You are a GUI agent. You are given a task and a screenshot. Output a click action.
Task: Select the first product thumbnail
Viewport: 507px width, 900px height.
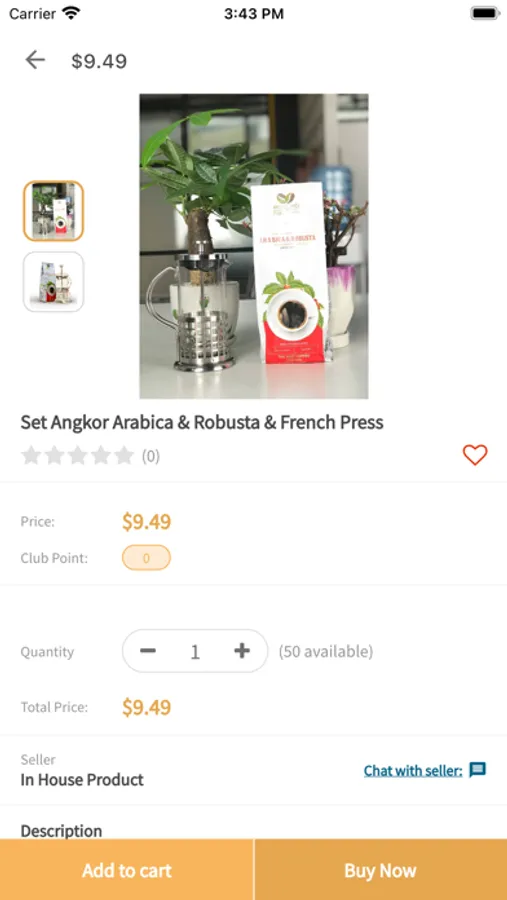(53, 211)
